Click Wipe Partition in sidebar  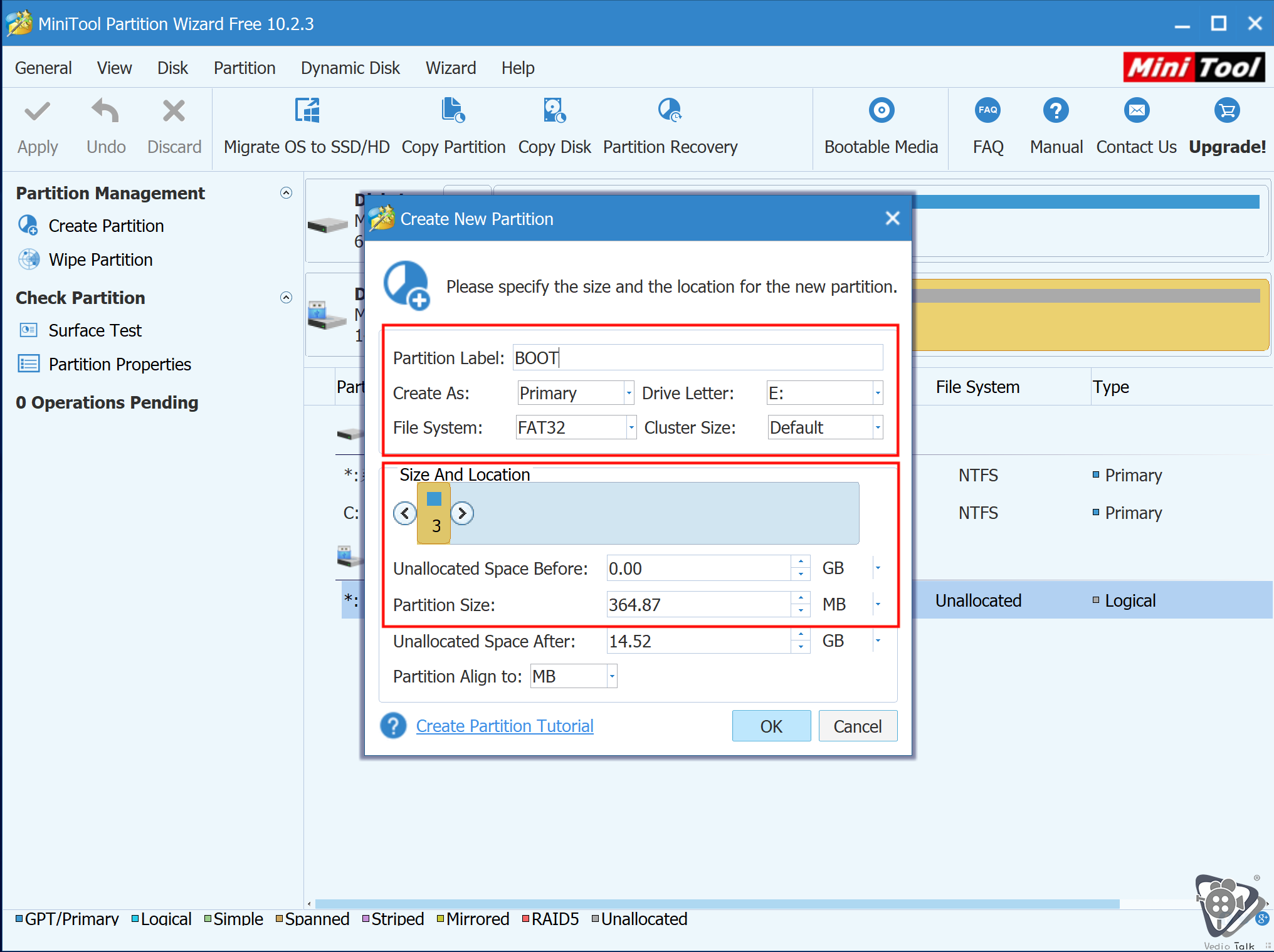100,259
